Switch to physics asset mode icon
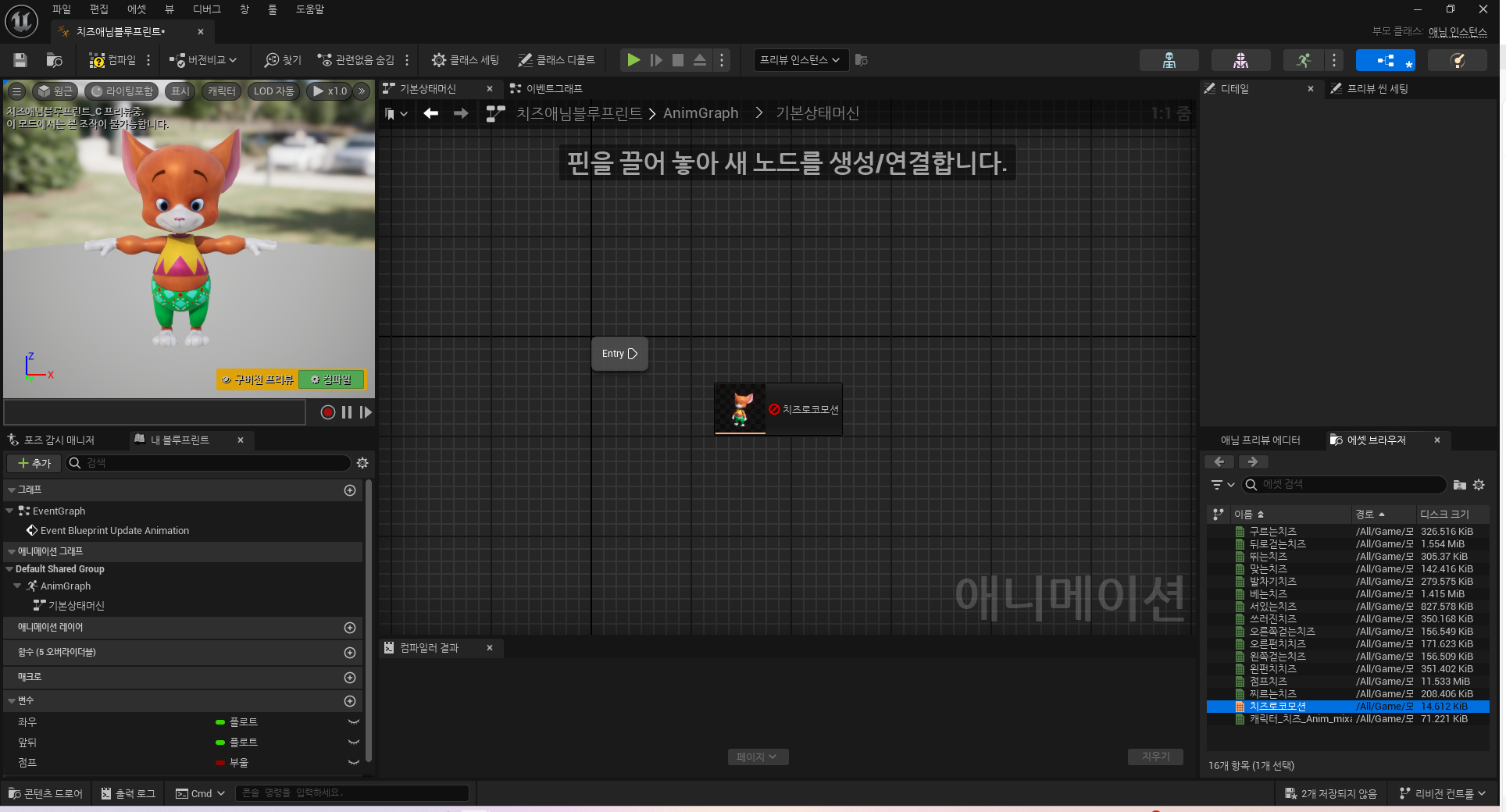The width and height of the screenshot is (1506, 812). [1458, 60]
